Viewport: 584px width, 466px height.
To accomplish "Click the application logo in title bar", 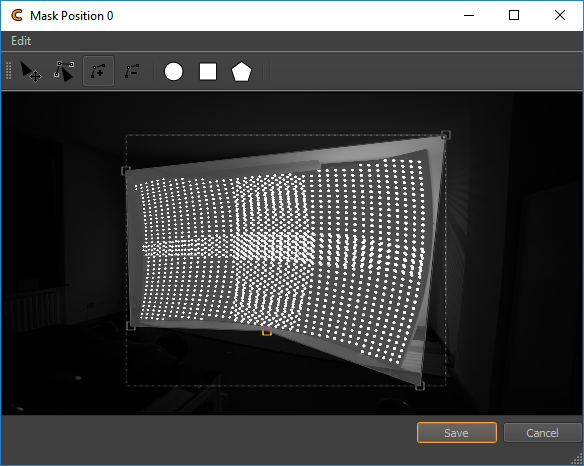I will [17, 16].
